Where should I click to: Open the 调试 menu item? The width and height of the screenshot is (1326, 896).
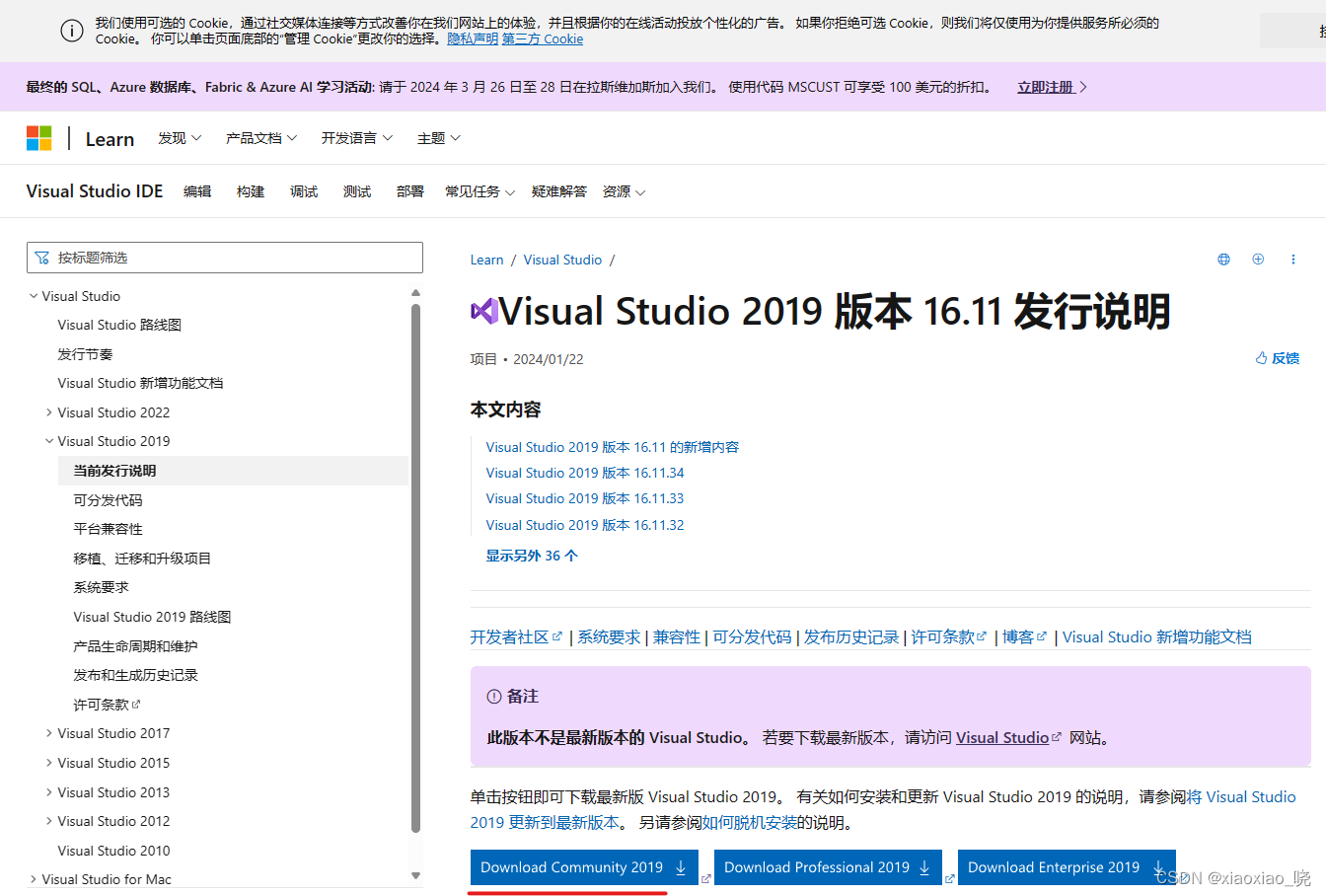(304, 191)
